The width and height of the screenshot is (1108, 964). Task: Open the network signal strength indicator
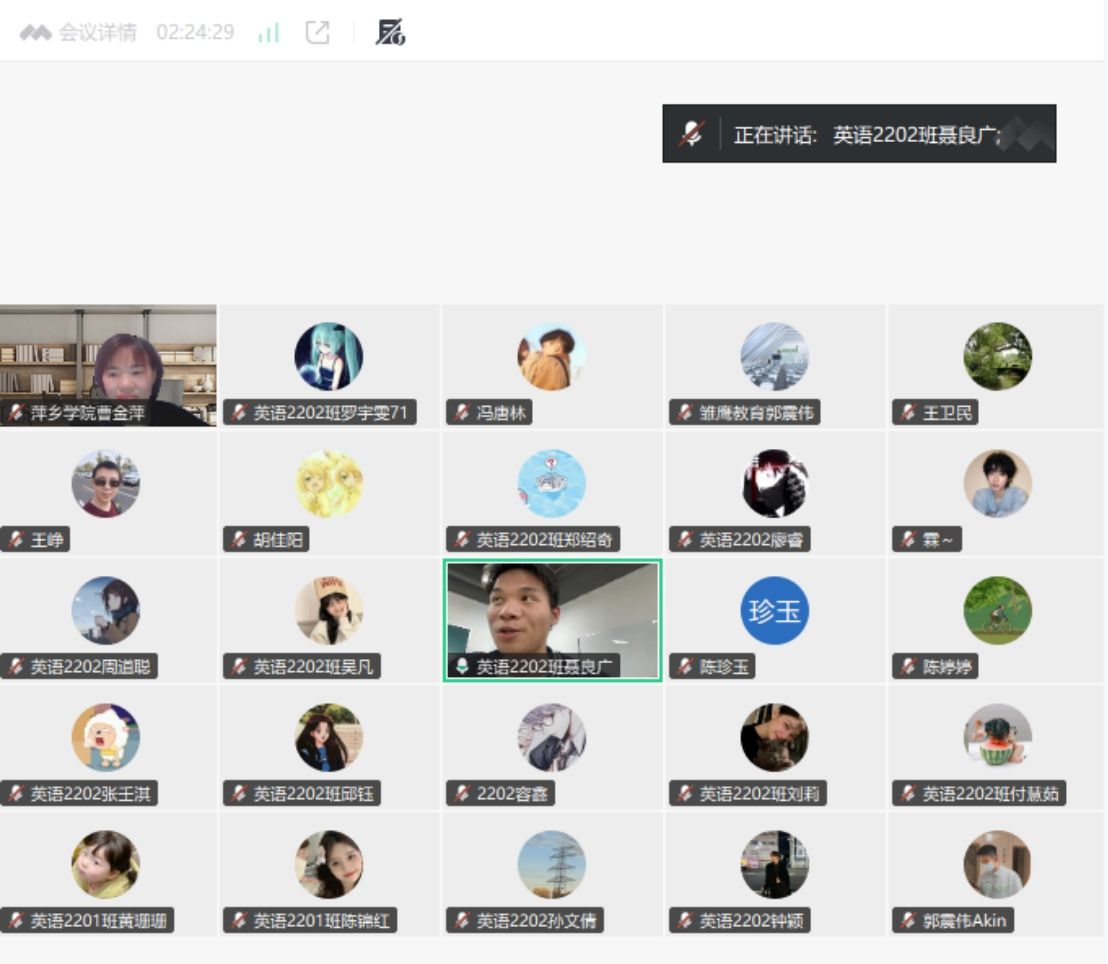pos(268,33)
